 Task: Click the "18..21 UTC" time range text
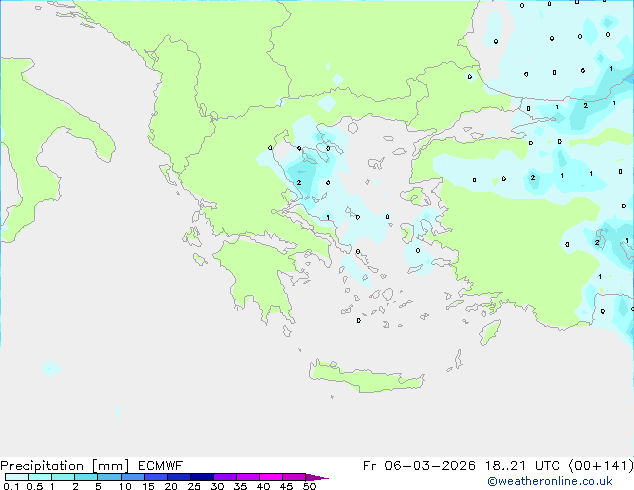(x=522, y=466)
